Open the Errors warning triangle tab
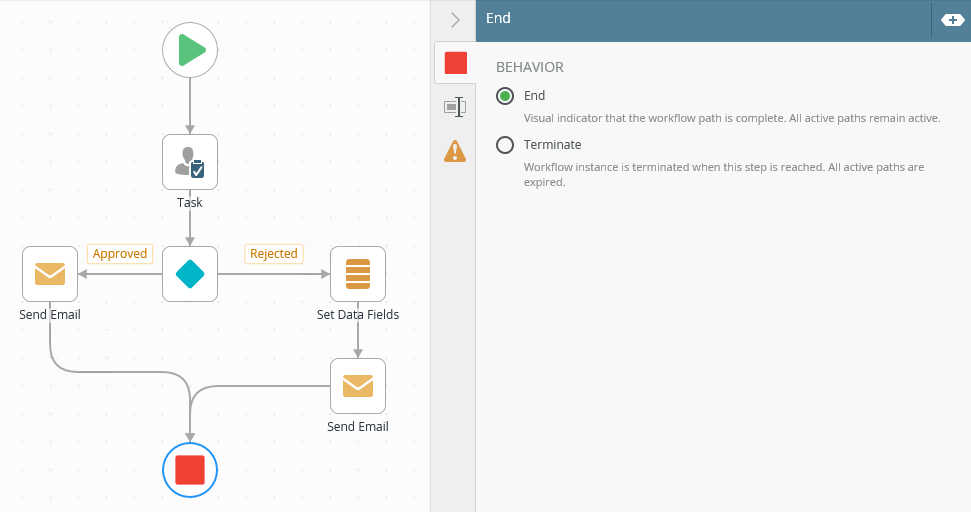971x512 pixels. pyautogui.click(x=455, y=151)
